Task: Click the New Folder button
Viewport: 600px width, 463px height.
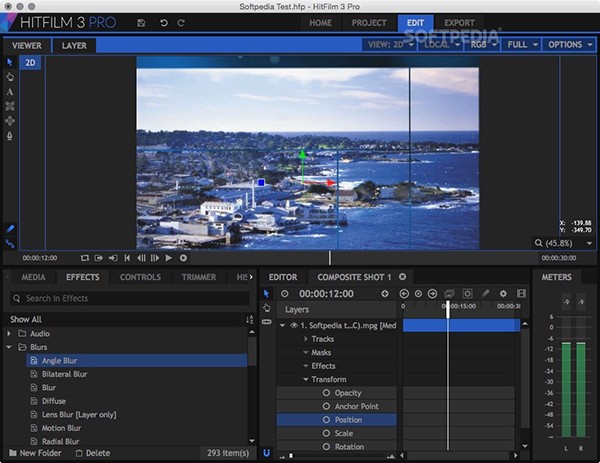Action: (x=35, y=453)
